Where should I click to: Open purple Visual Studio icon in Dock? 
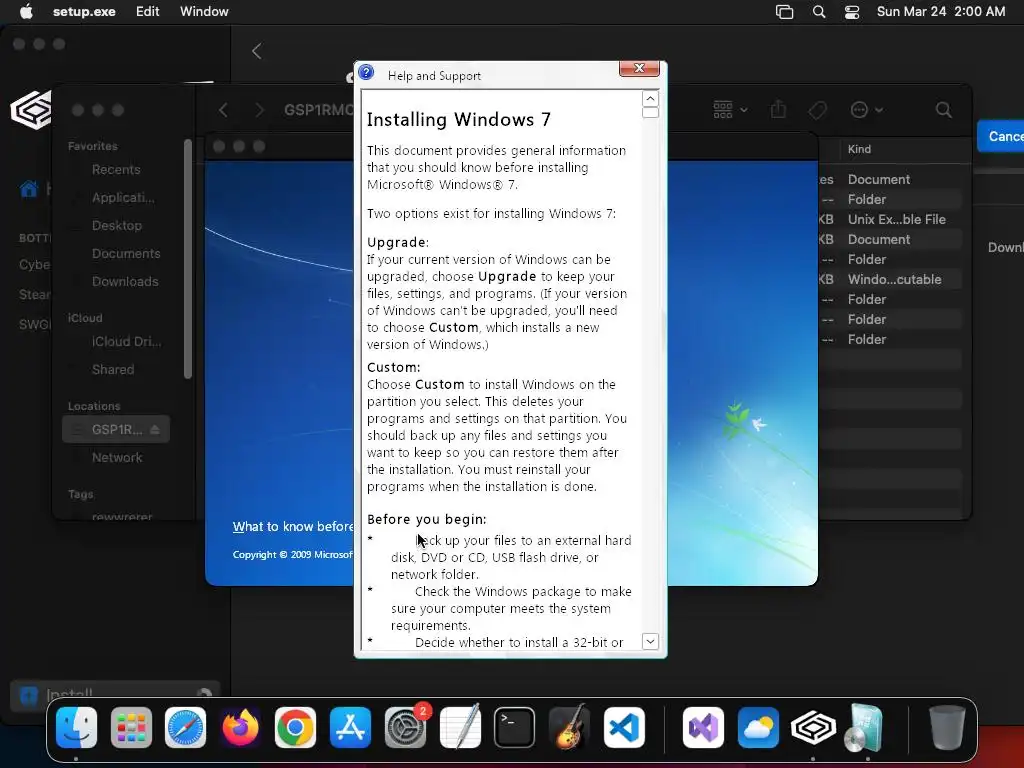click(703, 728)
